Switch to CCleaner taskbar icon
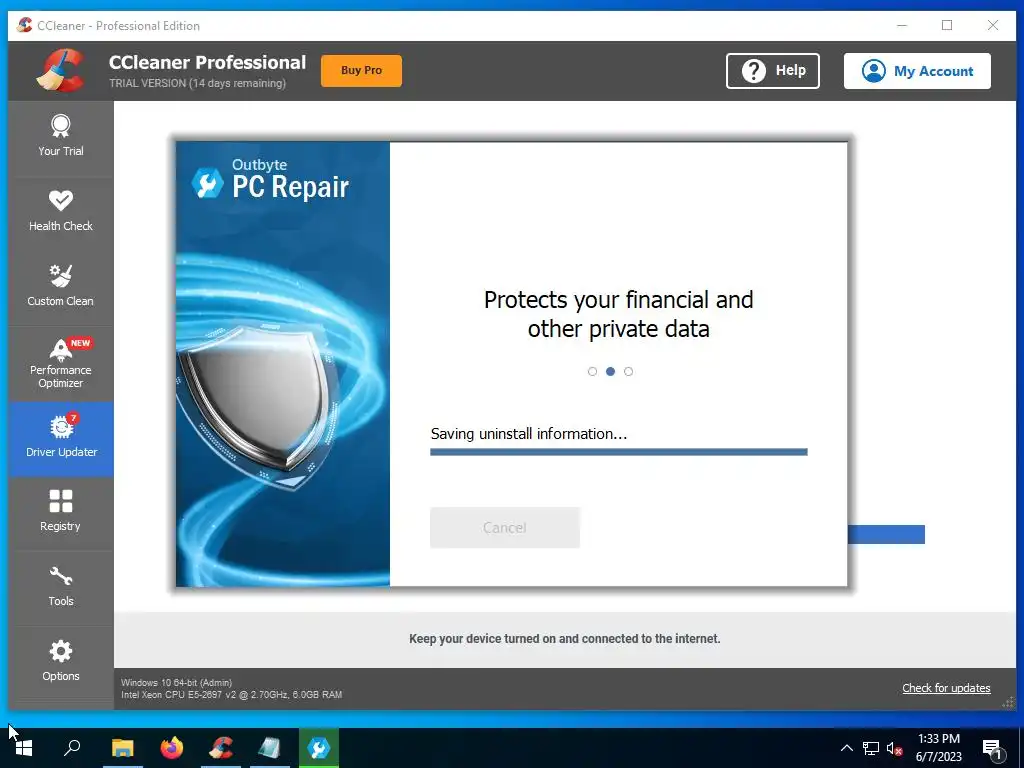This screenshot has height=768, width=1024. (221, 748)
